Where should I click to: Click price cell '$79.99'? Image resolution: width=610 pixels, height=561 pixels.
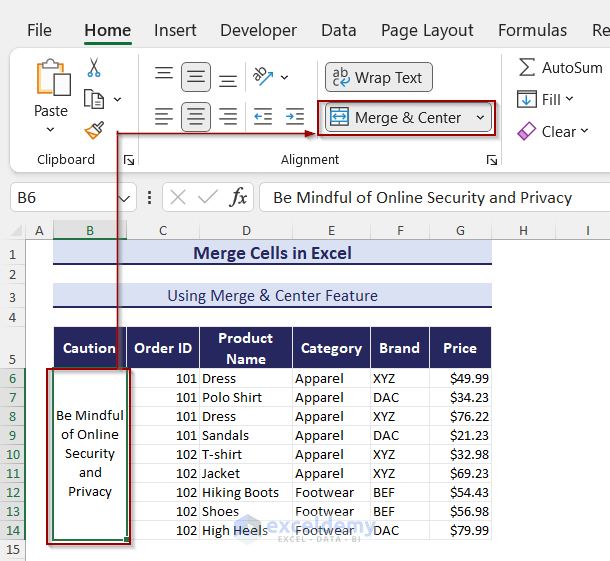click(461, 530)
